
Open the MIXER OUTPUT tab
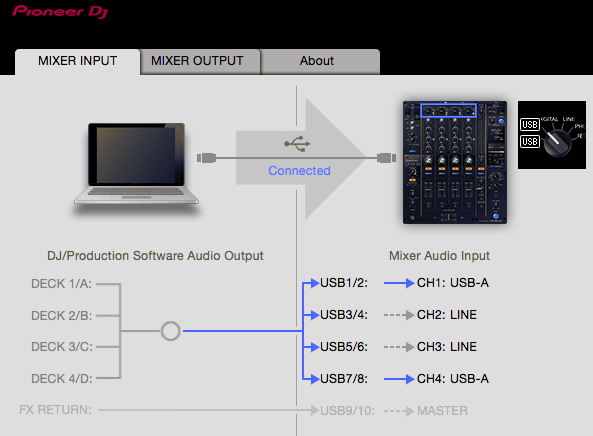pos(197,61)
